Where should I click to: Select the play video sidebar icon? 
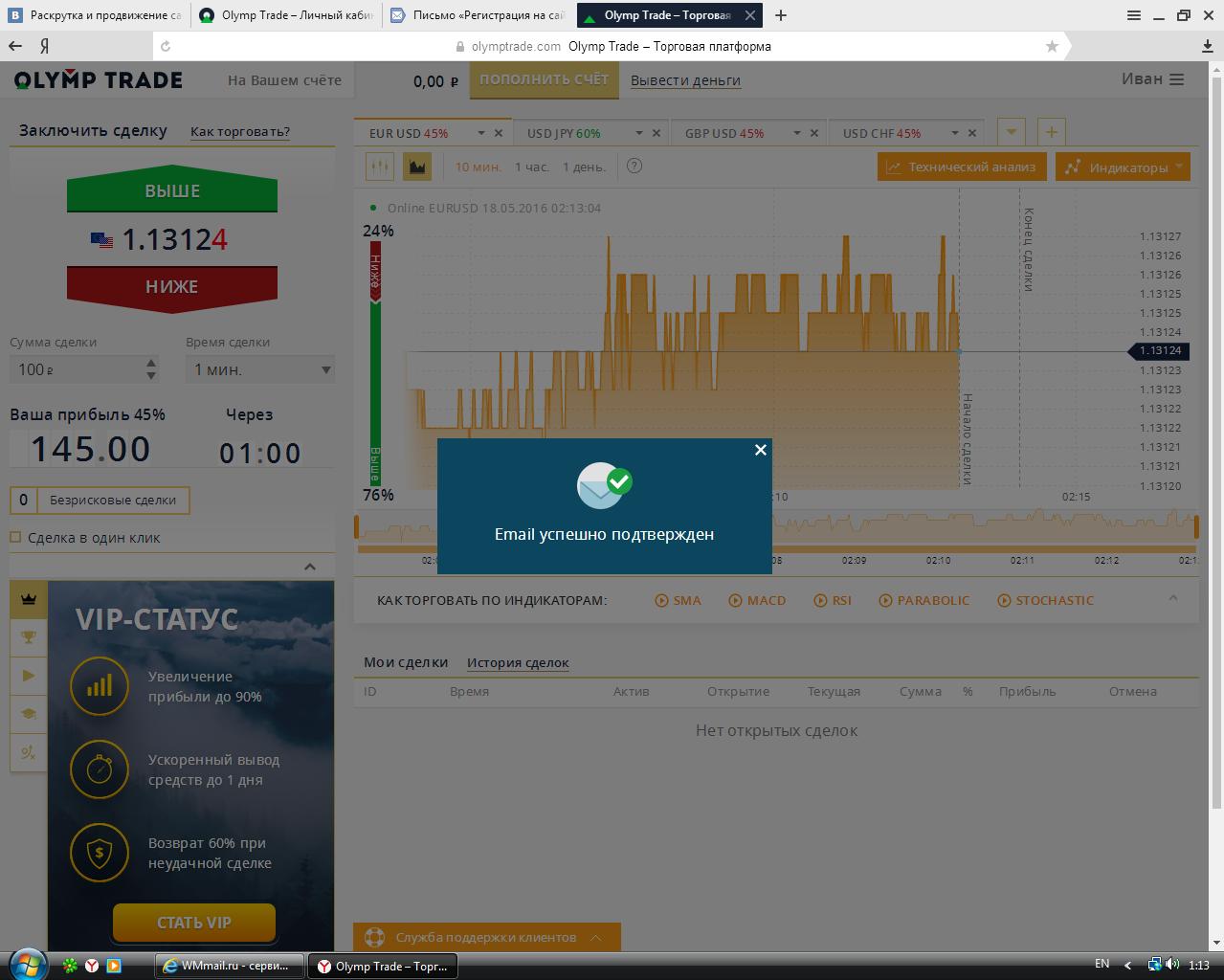29,676
